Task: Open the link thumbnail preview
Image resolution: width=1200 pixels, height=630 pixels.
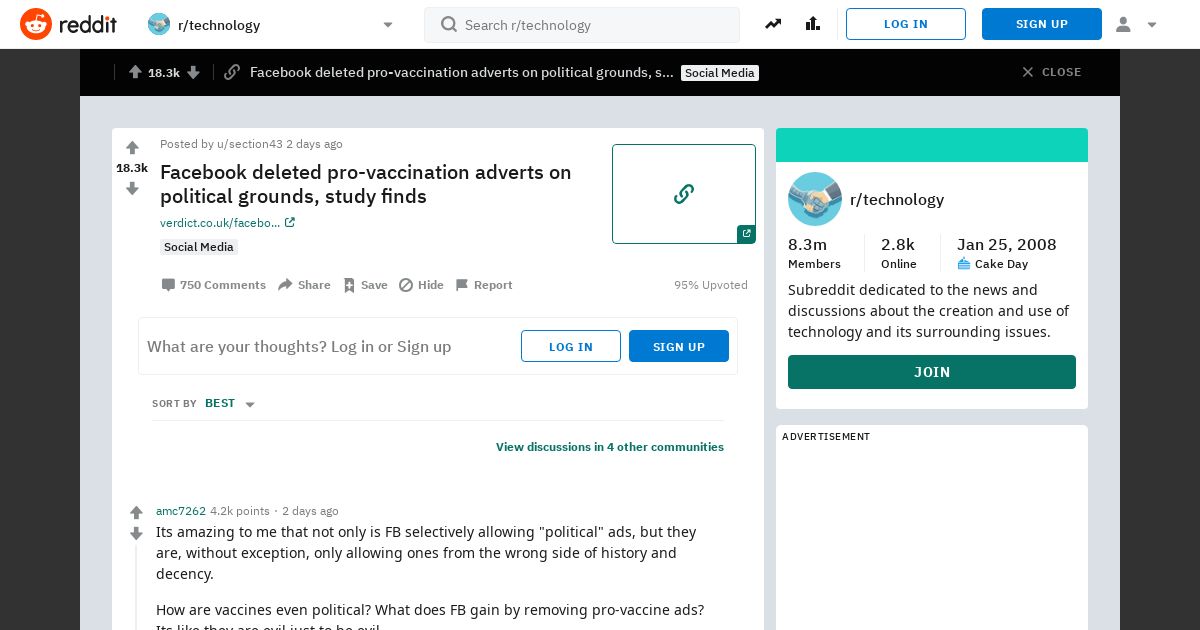Action: [684, 194]
